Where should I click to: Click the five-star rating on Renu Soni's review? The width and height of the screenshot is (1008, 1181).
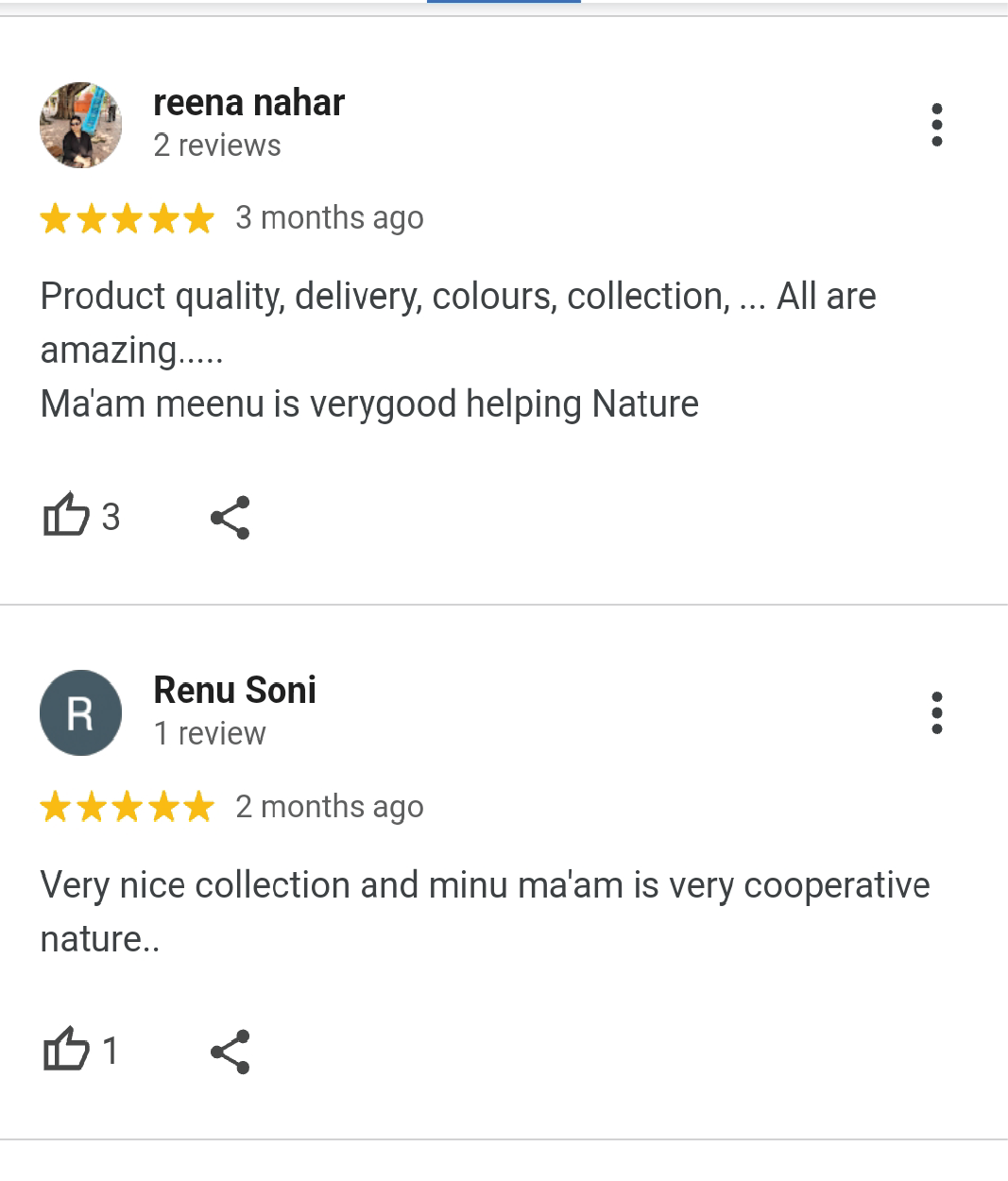(128, 808)
